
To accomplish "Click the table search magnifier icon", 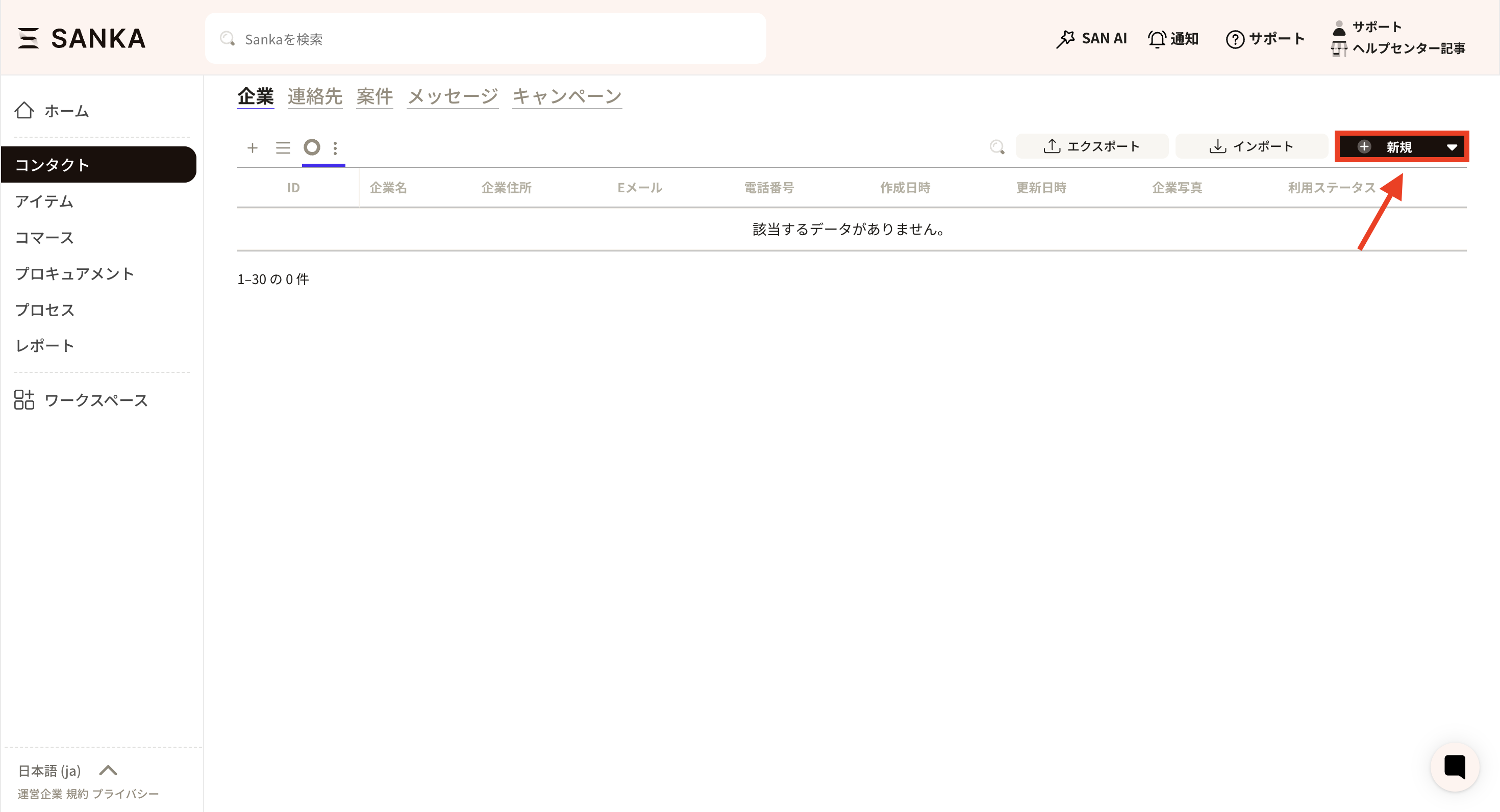I will coord(997,147).
